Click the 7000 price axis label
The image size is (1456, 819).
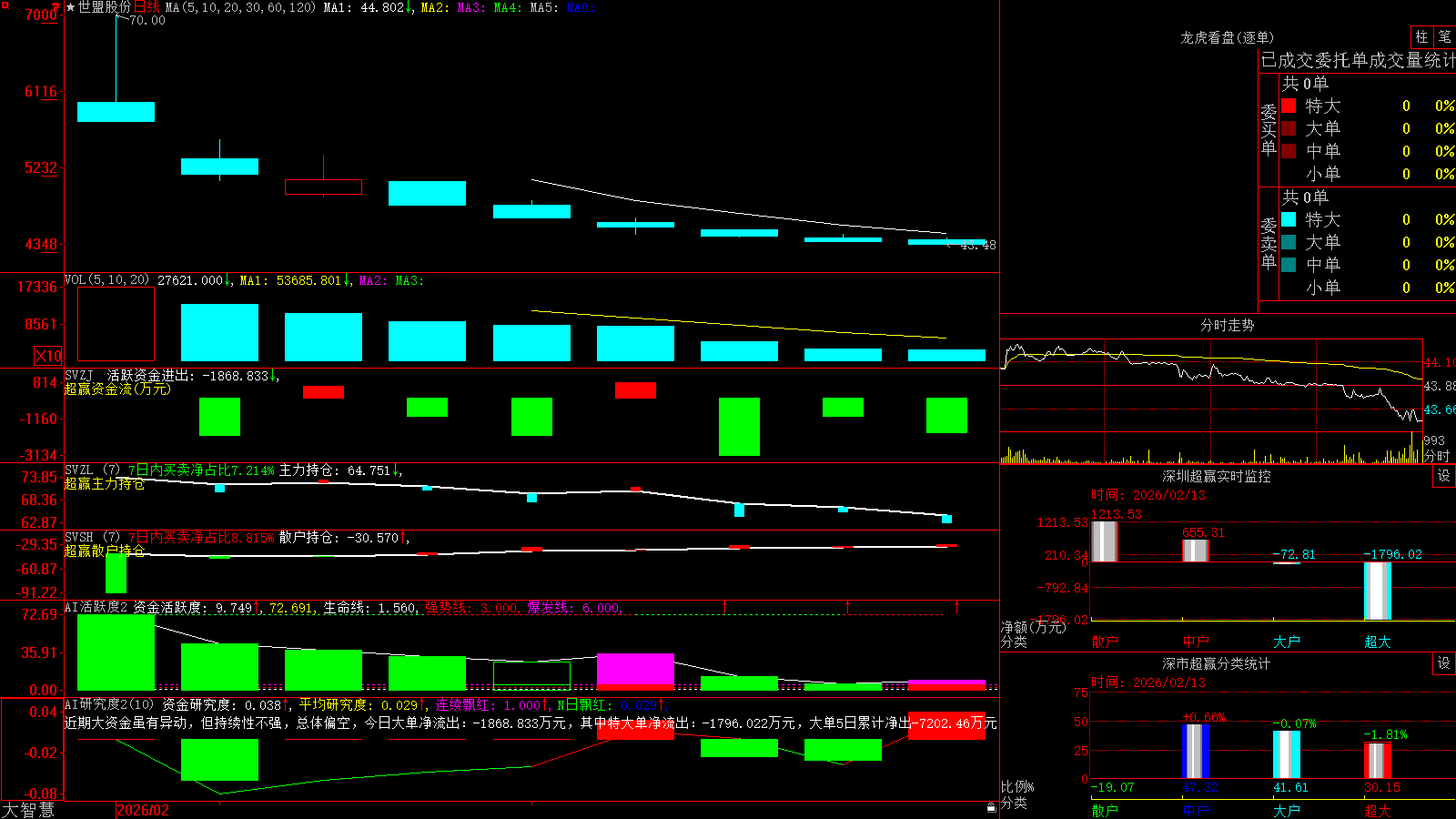click(40, 15)
